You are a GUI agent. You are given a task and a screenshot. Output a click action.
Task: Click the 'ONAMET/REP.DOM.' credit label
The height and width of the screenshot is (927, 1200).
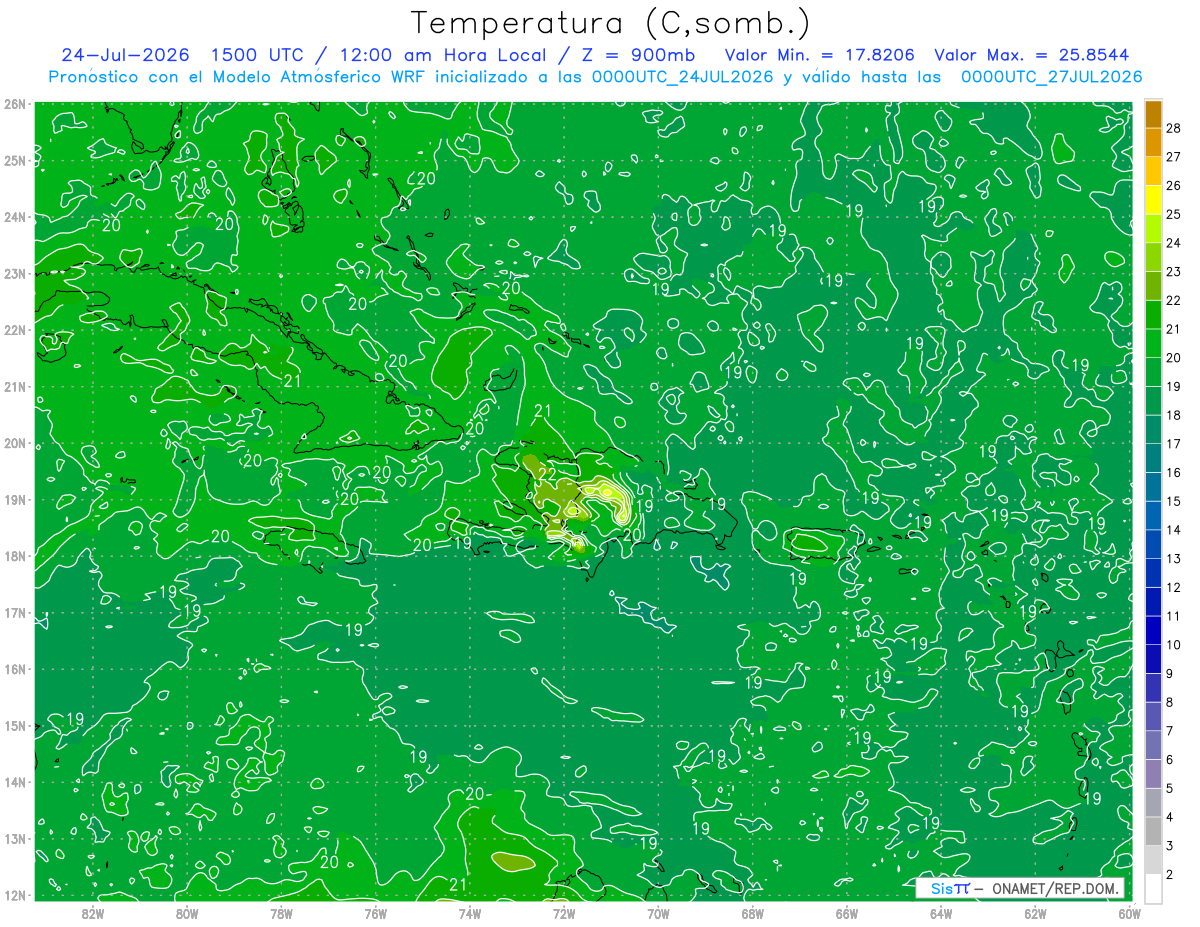(x=1056, y=888)
